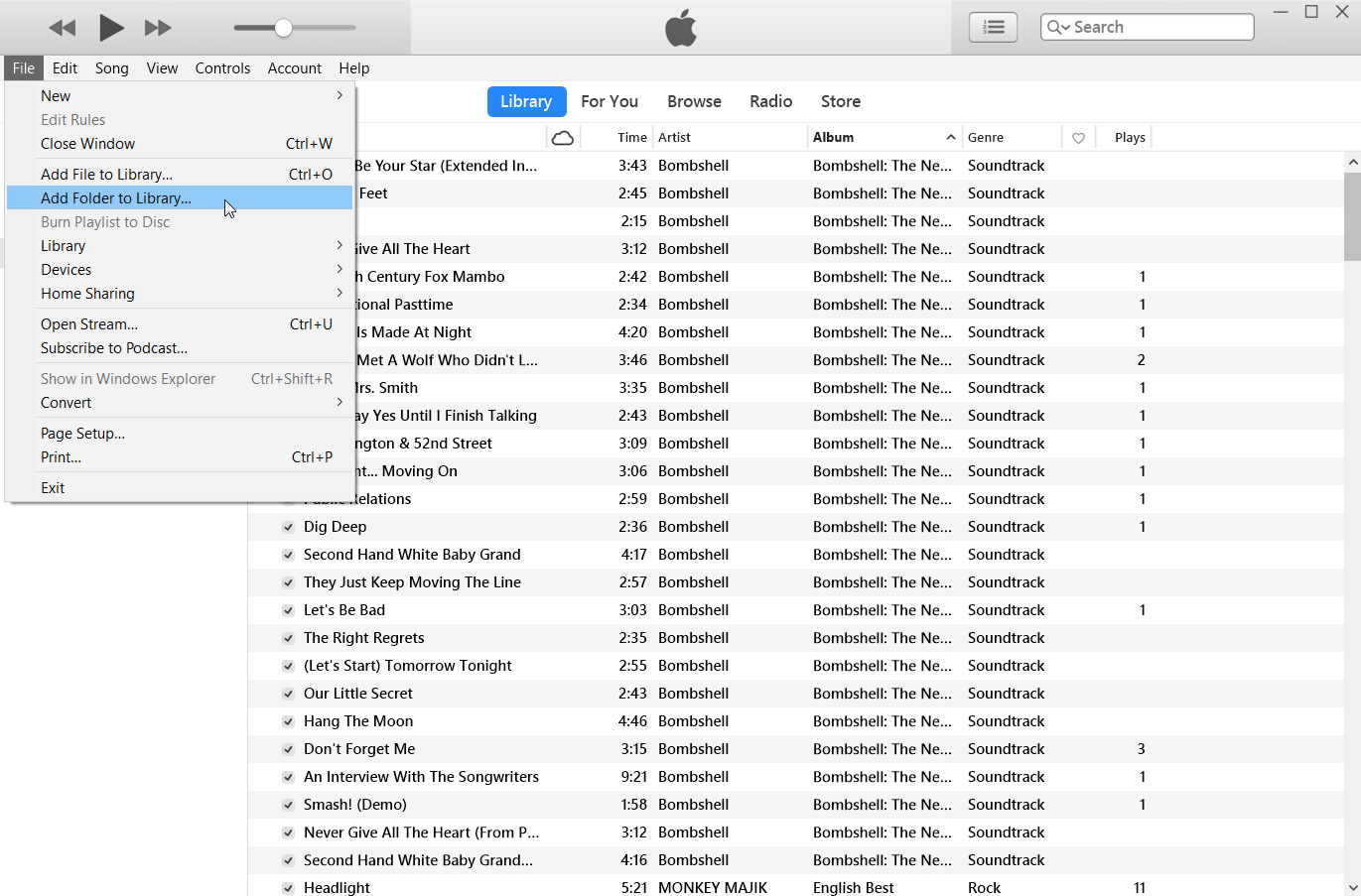Screen dimensions: 1361x896
Task: Uncheck The Right Regrets checkbox
Action: coord(288,638)
